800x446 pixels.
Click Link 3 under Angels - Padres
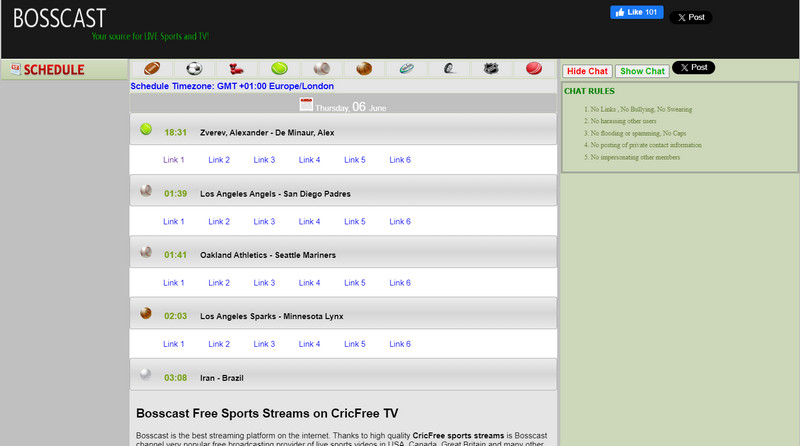tap(264, 221)
